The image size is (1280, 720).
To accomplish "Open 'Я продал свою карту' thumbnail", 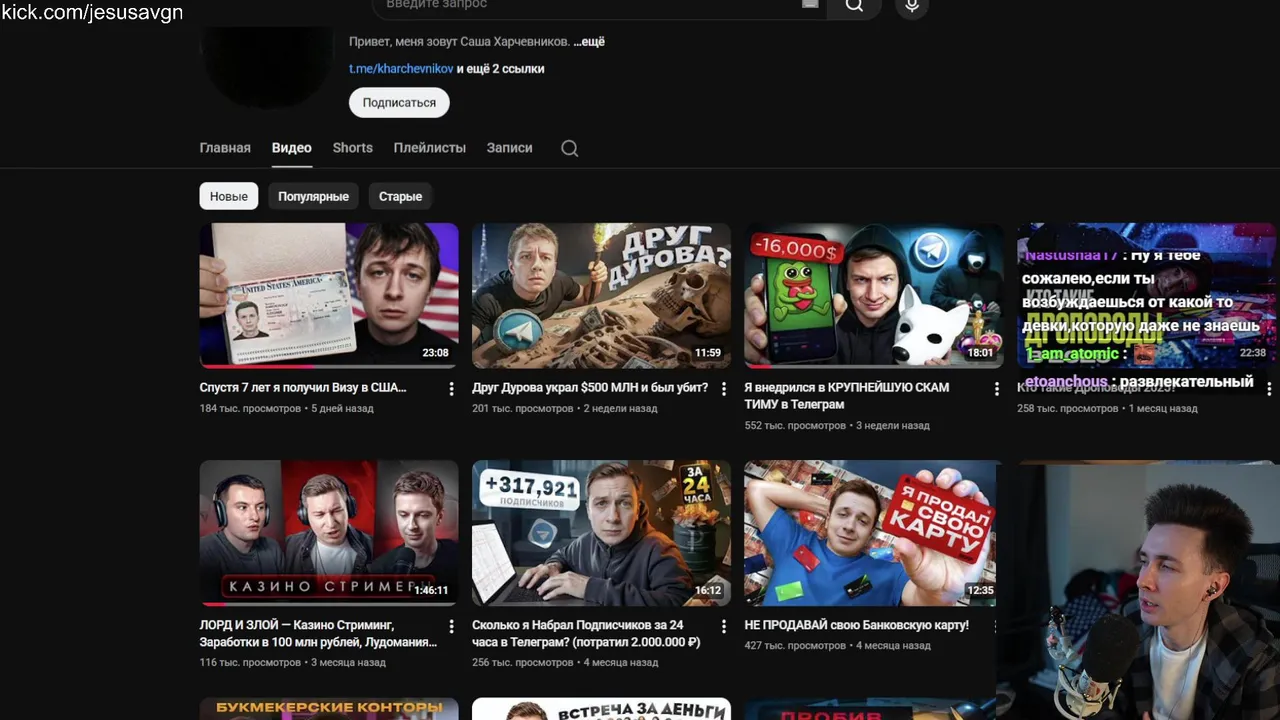I will coord(870,533).
